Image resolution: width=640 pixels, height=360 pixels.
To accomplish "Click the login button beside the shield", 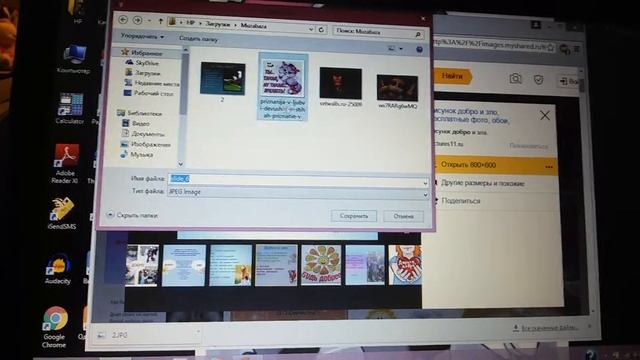I will click(x=568, y=82).
